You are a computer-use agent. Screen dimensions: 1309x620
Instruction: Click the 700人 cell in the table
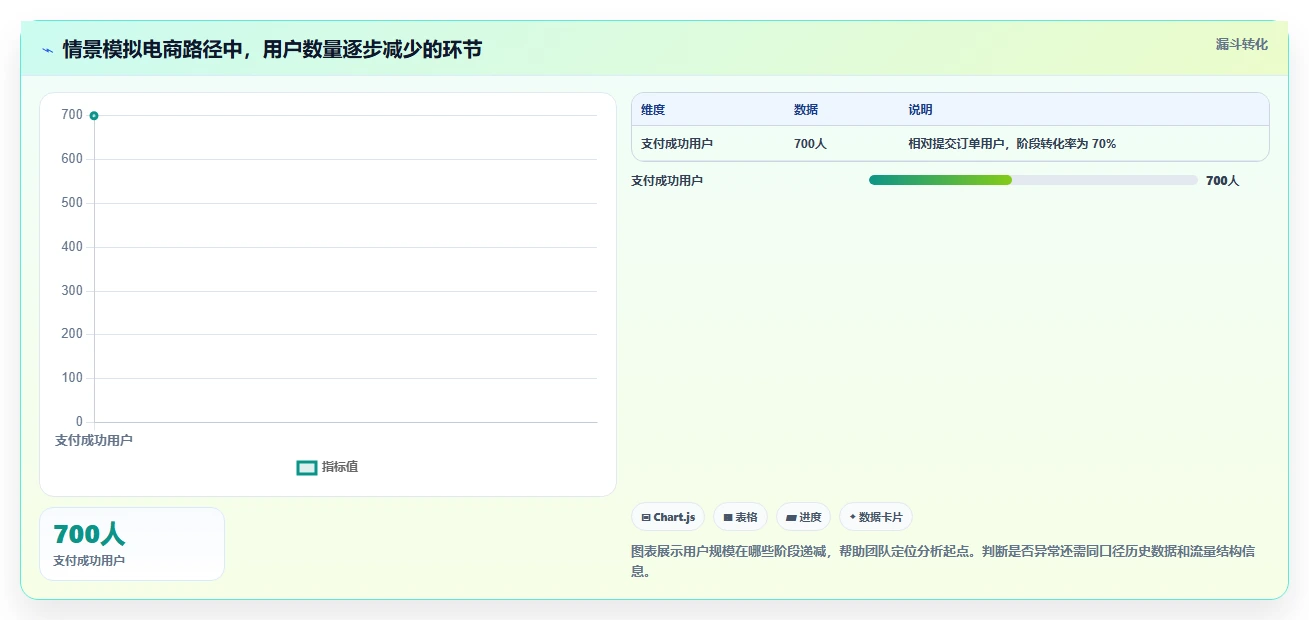pyautogui.click(x=810, y=144)
